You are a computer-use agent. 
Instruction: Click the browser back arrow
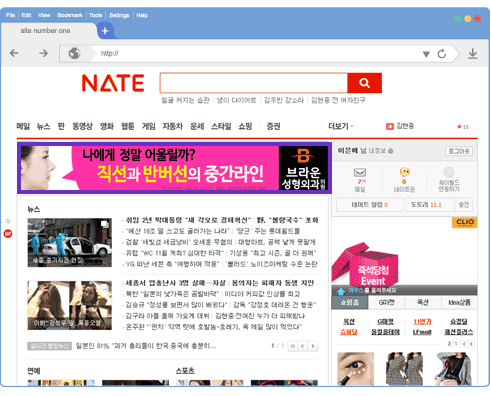pyautogui.click(x=14, y=53)
